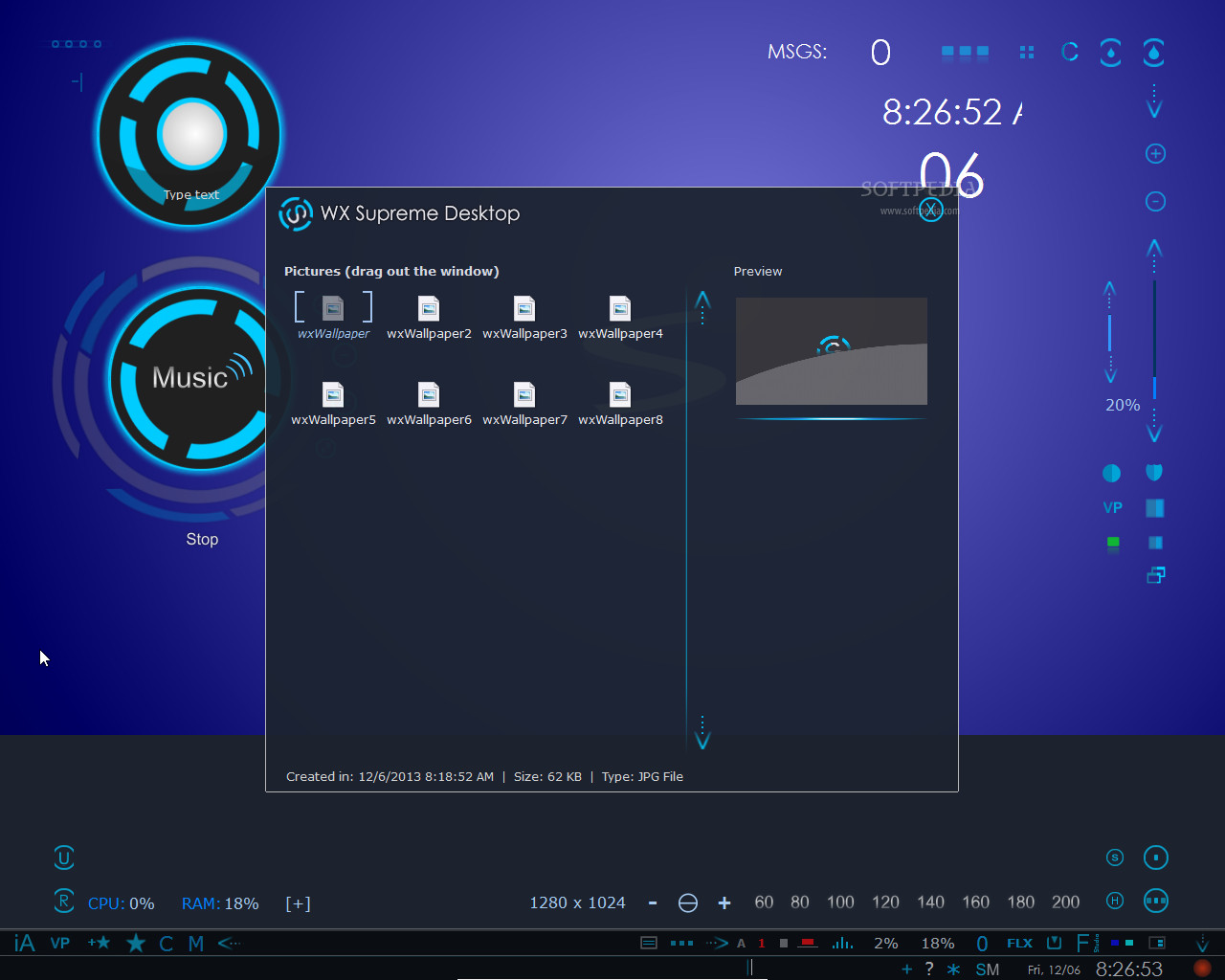Toggle the green square indicator
1225x980 pixels.
[x=1113, y=543]
